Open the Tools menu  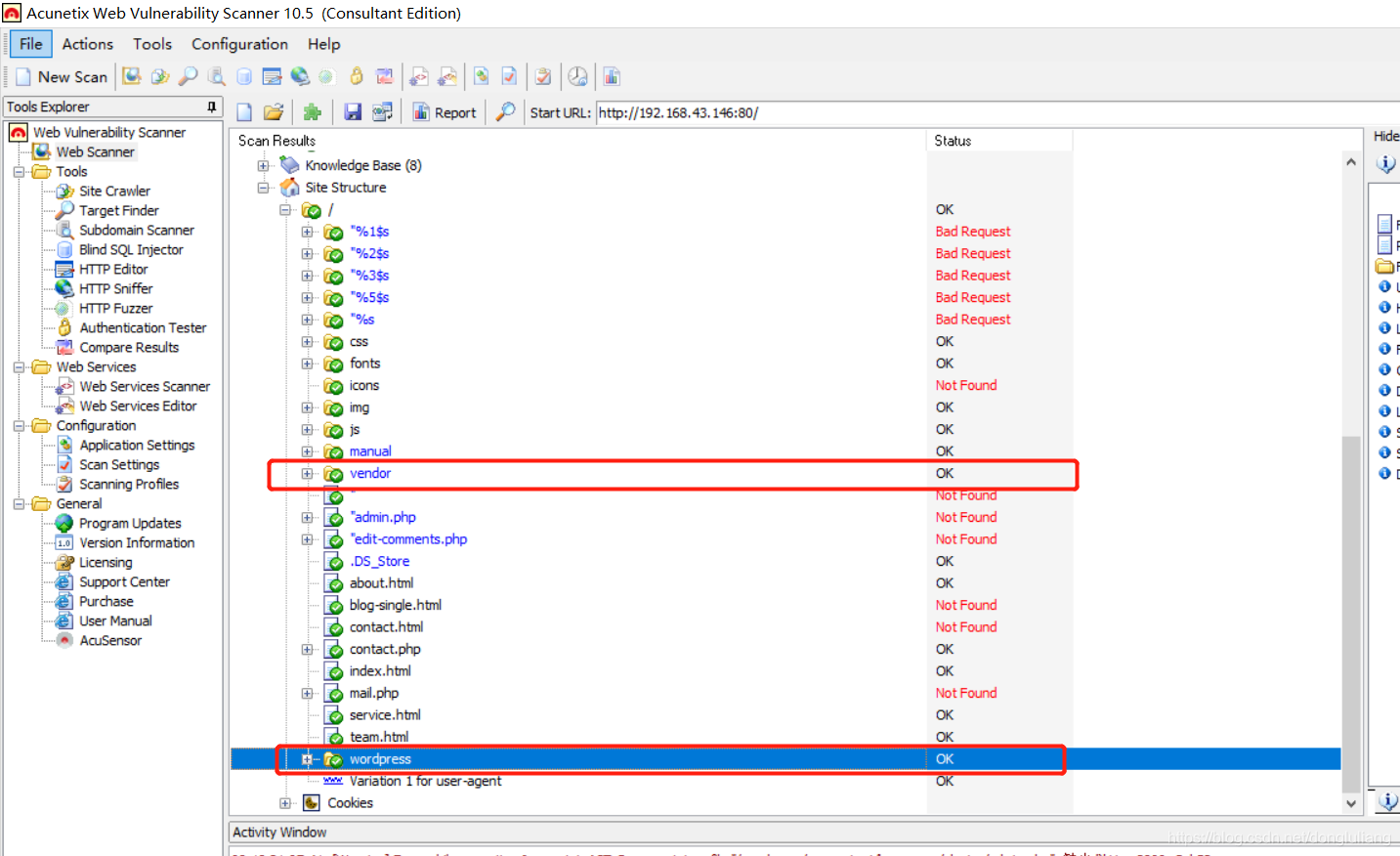pyautogui.click(x=152, y=44)
